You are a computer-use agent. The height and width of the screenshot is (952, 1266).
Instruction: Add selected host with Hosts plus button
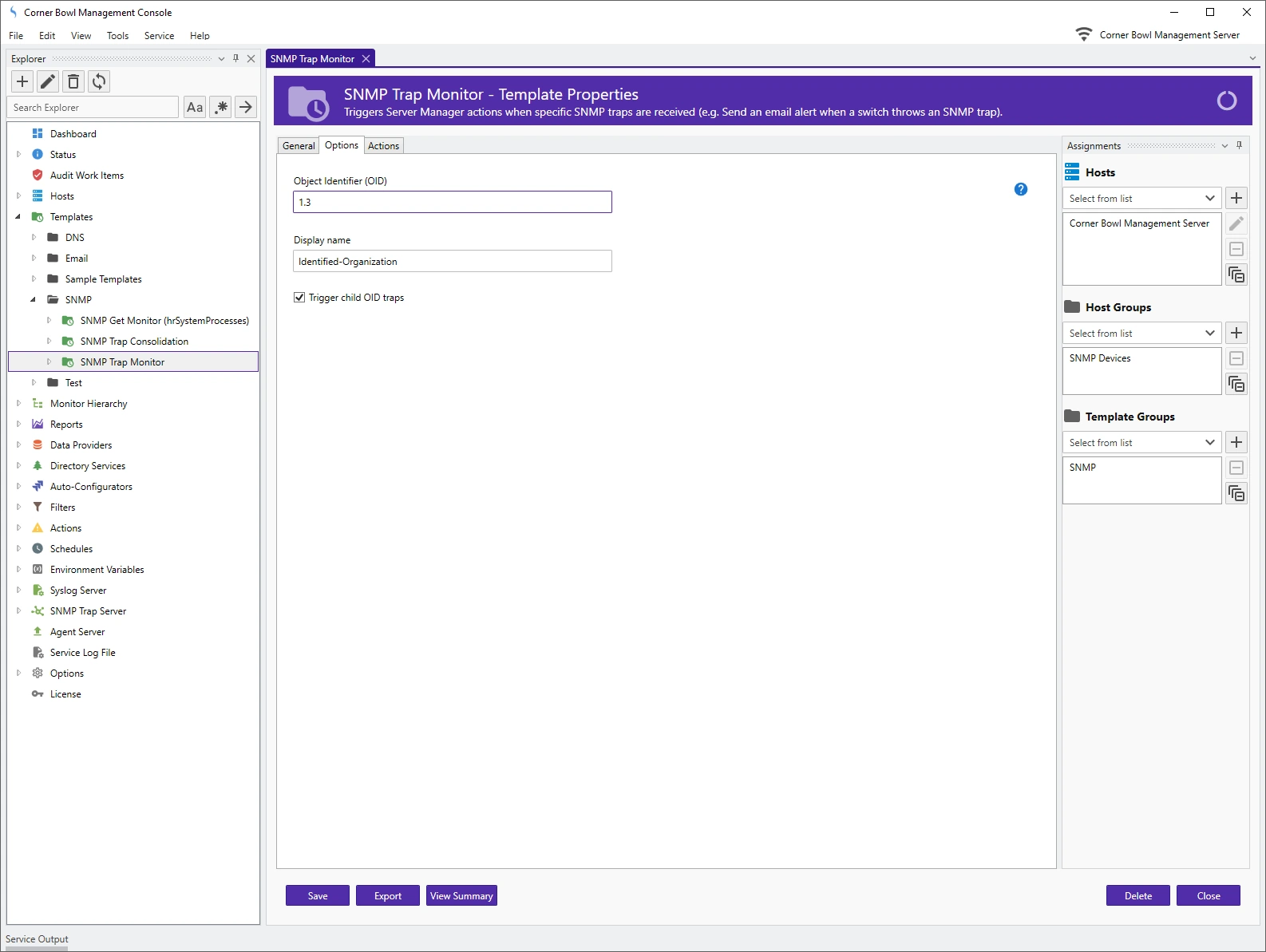(x=1236, y=198)
